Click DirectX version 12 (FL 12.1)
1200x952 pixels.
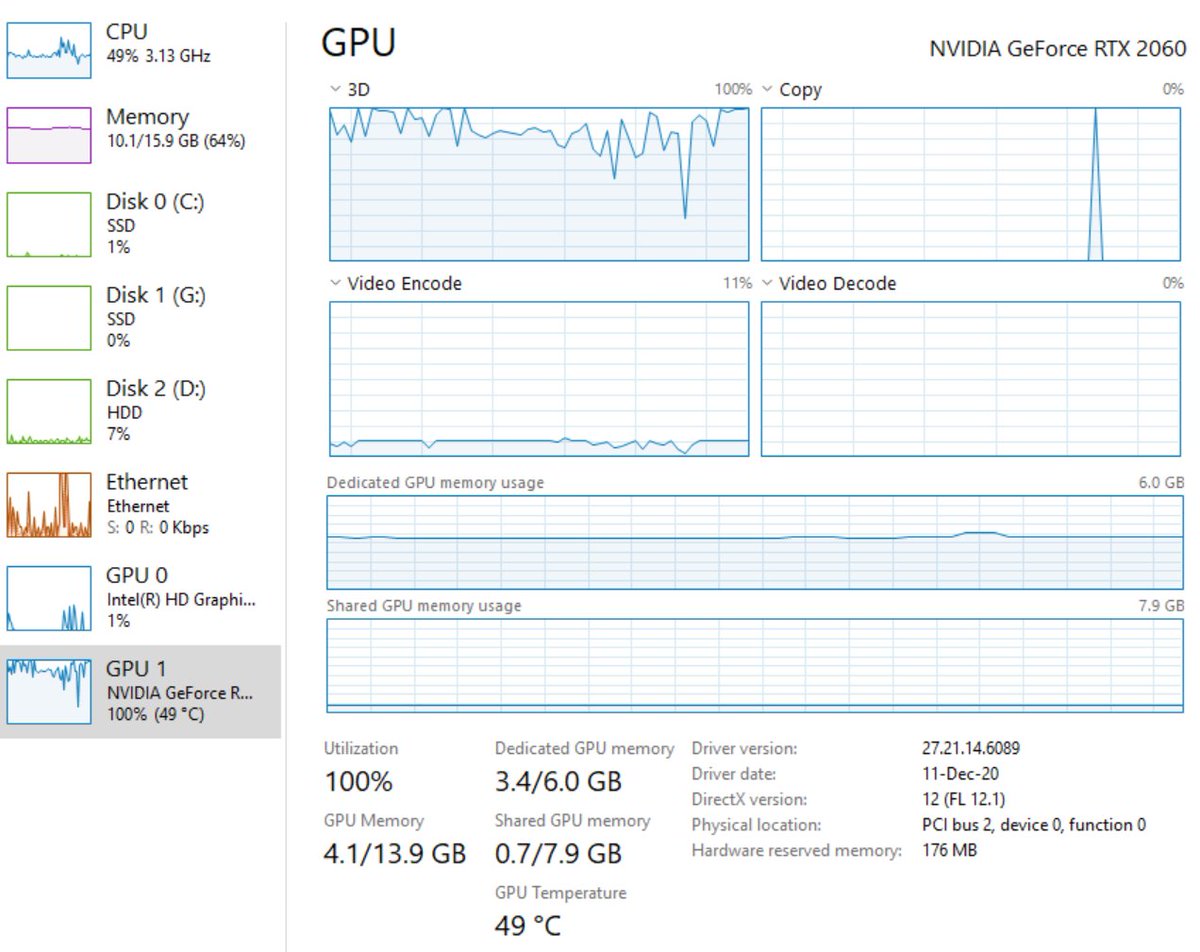964,800
